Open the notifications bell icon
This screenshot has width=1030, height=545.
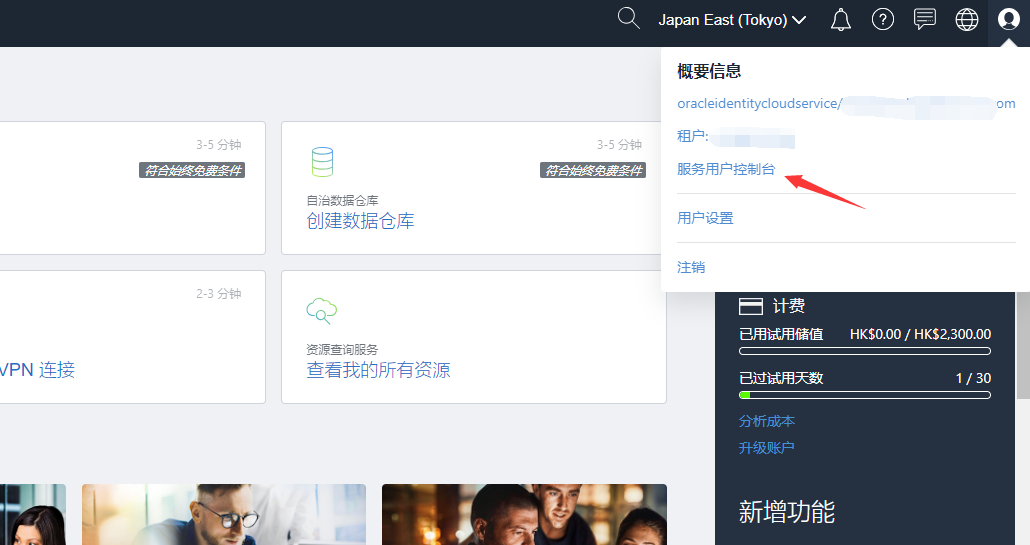click(841, 20)
